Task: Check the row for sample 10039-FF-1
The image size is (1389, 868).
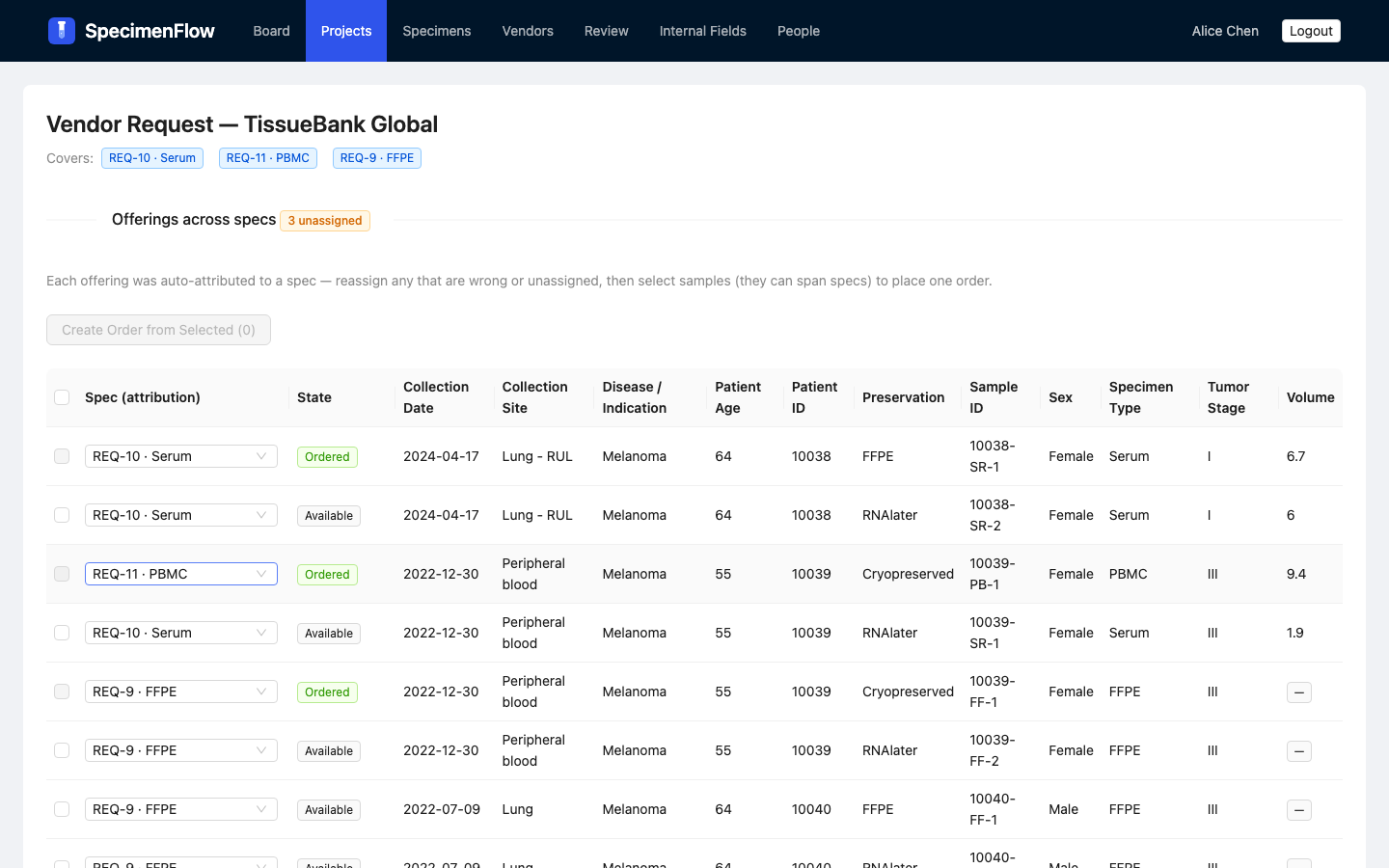Action: (x=62, y=692)
